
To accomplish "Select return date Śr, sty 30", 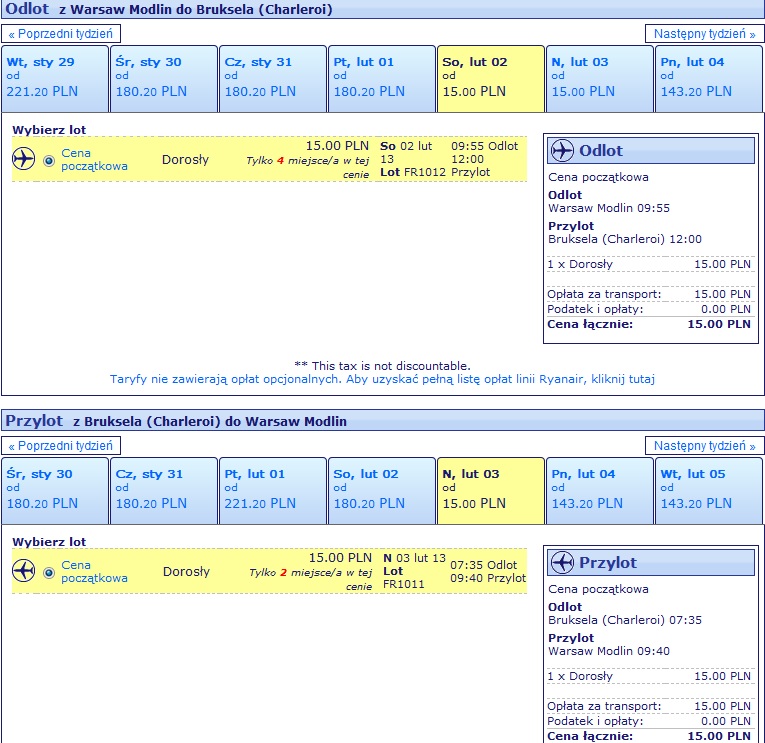I will tap(55, 490).
